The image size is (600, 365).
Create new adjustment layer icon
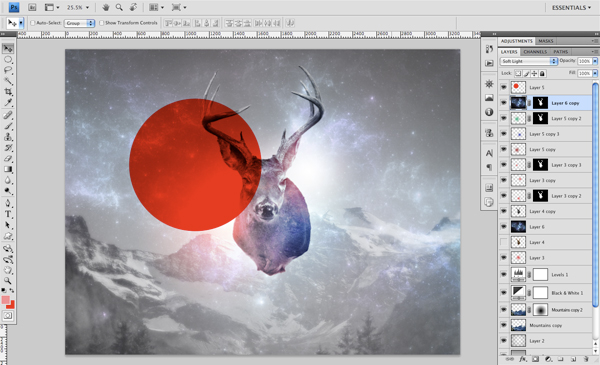548,359
